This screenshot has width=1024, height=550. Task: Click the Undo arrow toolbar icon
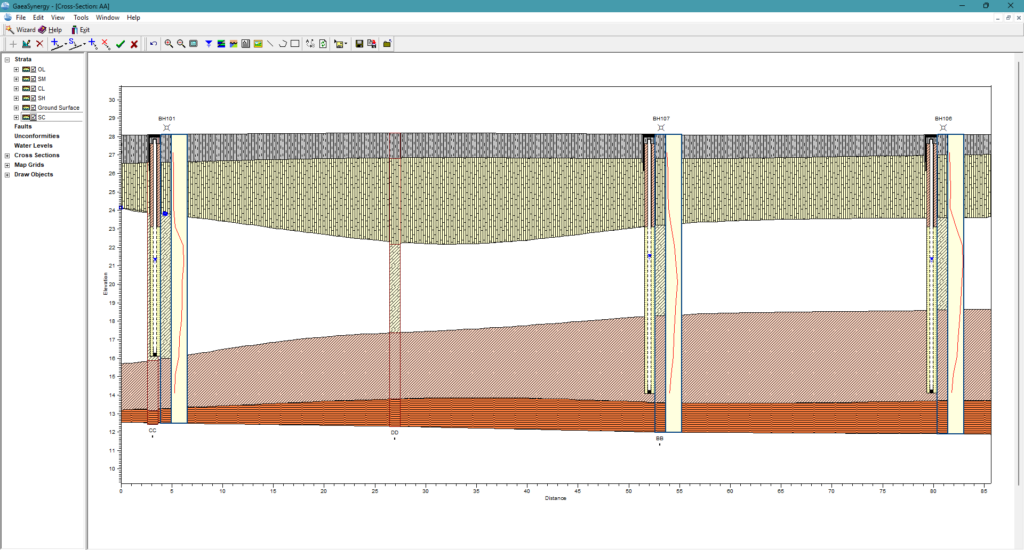(153, 44)
